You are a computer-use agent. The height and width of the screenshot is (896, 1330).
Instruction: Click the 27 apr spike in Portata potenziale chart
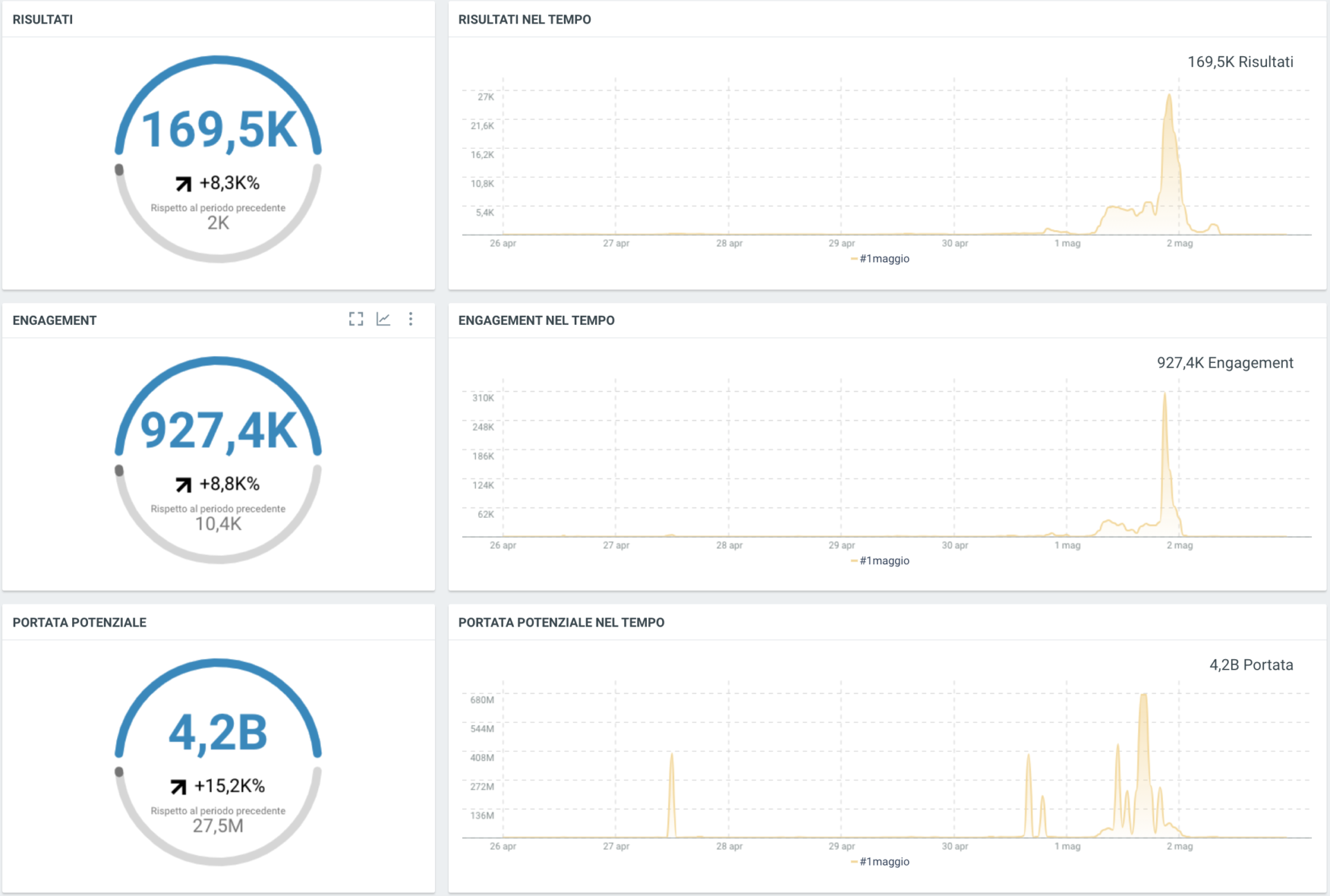671,756
